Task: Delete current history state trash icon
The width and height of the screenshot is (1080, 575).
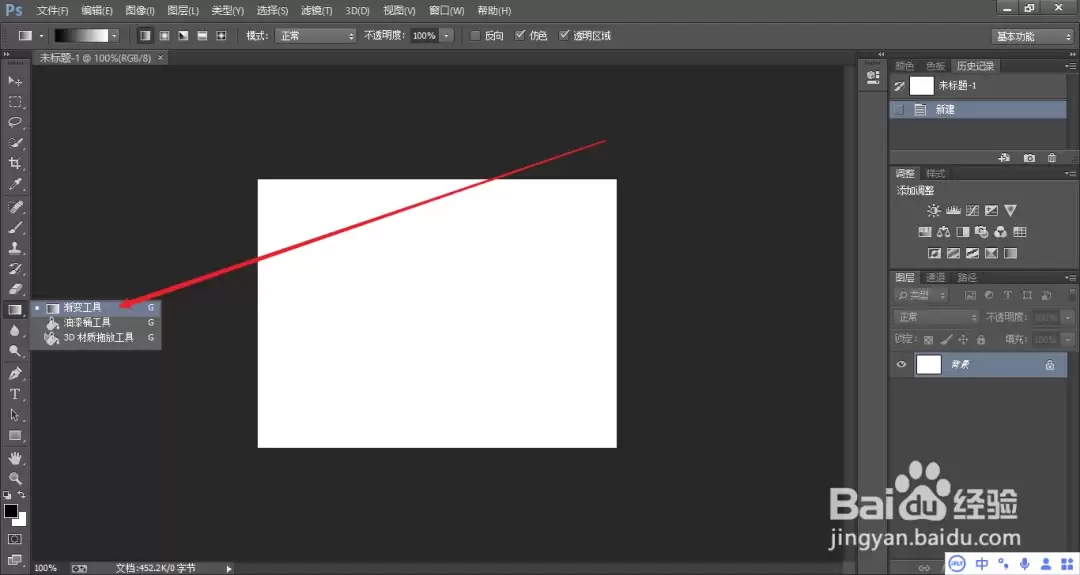Action: click(x=1052, y=158)
